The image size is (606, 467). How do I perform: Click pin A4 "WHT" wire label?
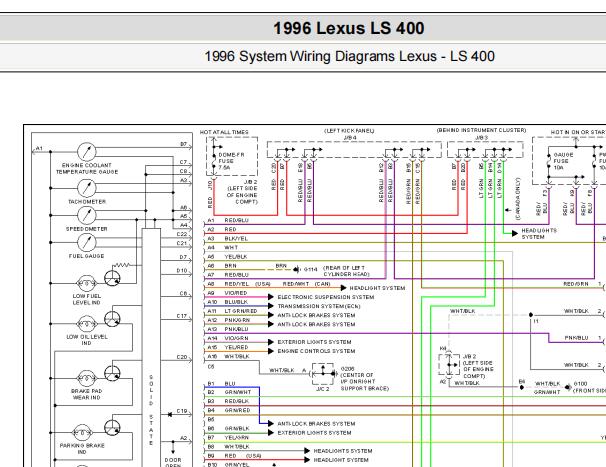(x=231, y=247)
